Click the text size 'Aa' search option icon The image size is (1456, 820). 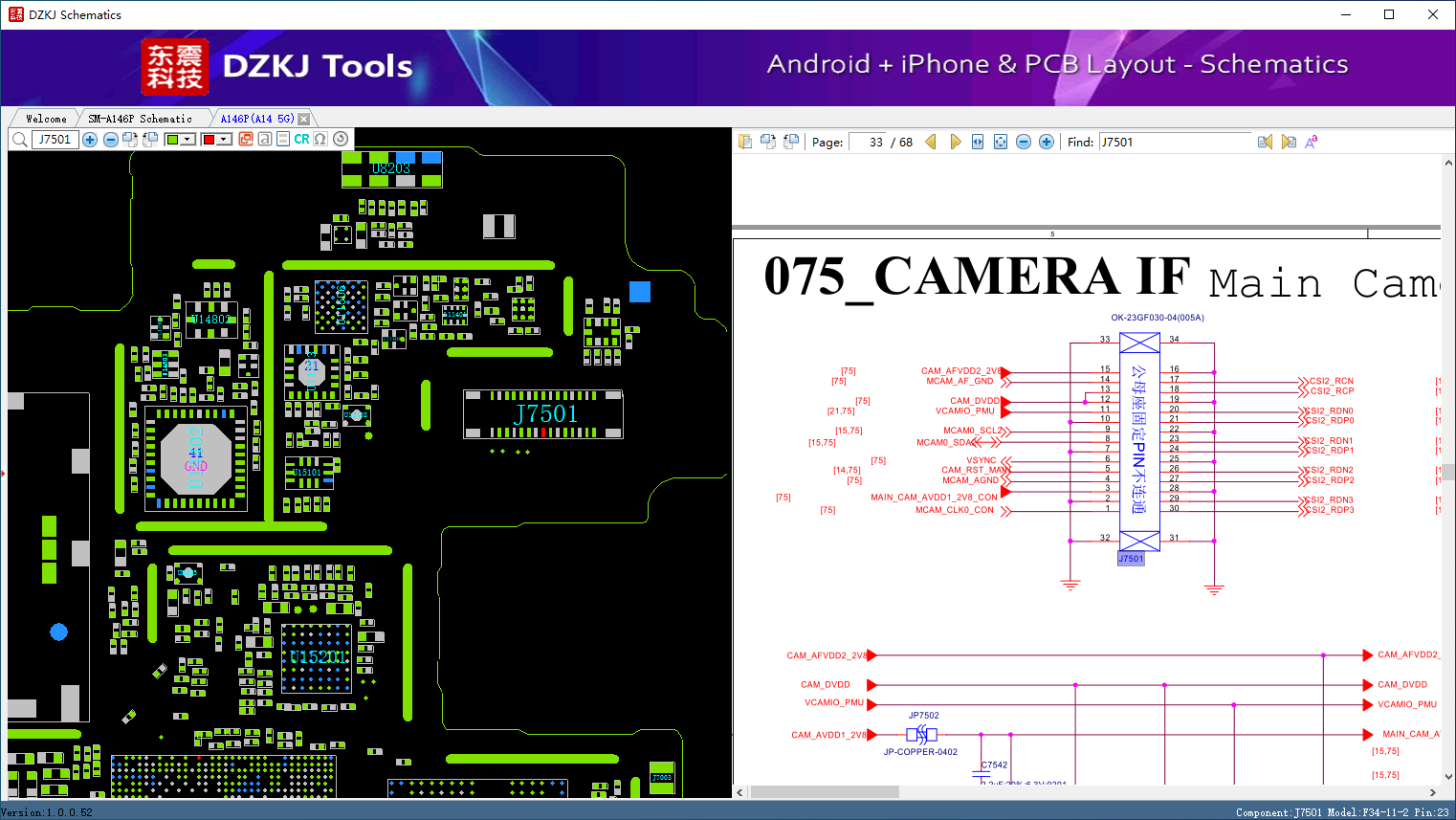coord(1312,142)
